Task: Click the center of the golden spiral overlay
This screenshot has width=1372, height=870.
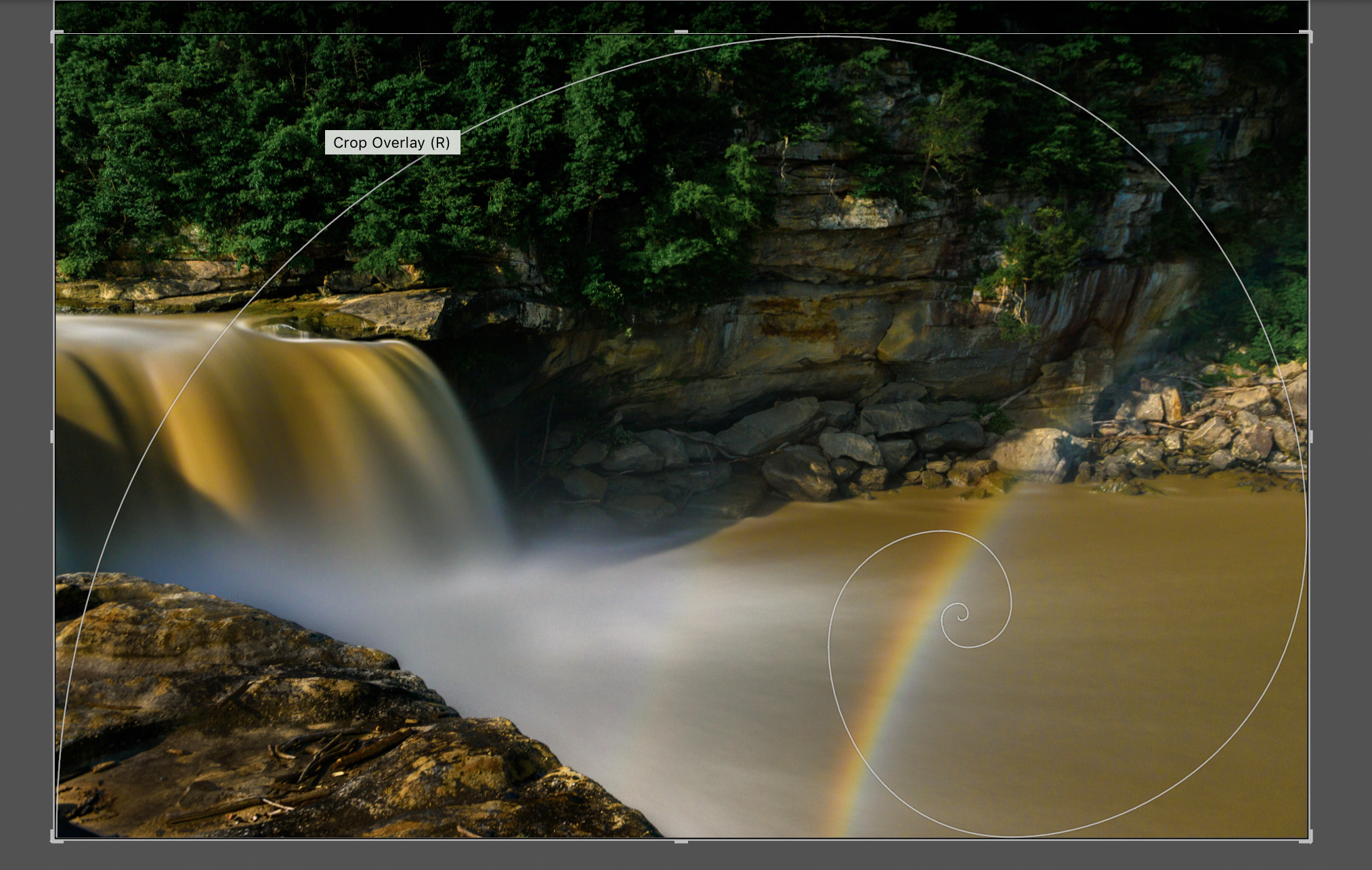Action: [962, 615]
